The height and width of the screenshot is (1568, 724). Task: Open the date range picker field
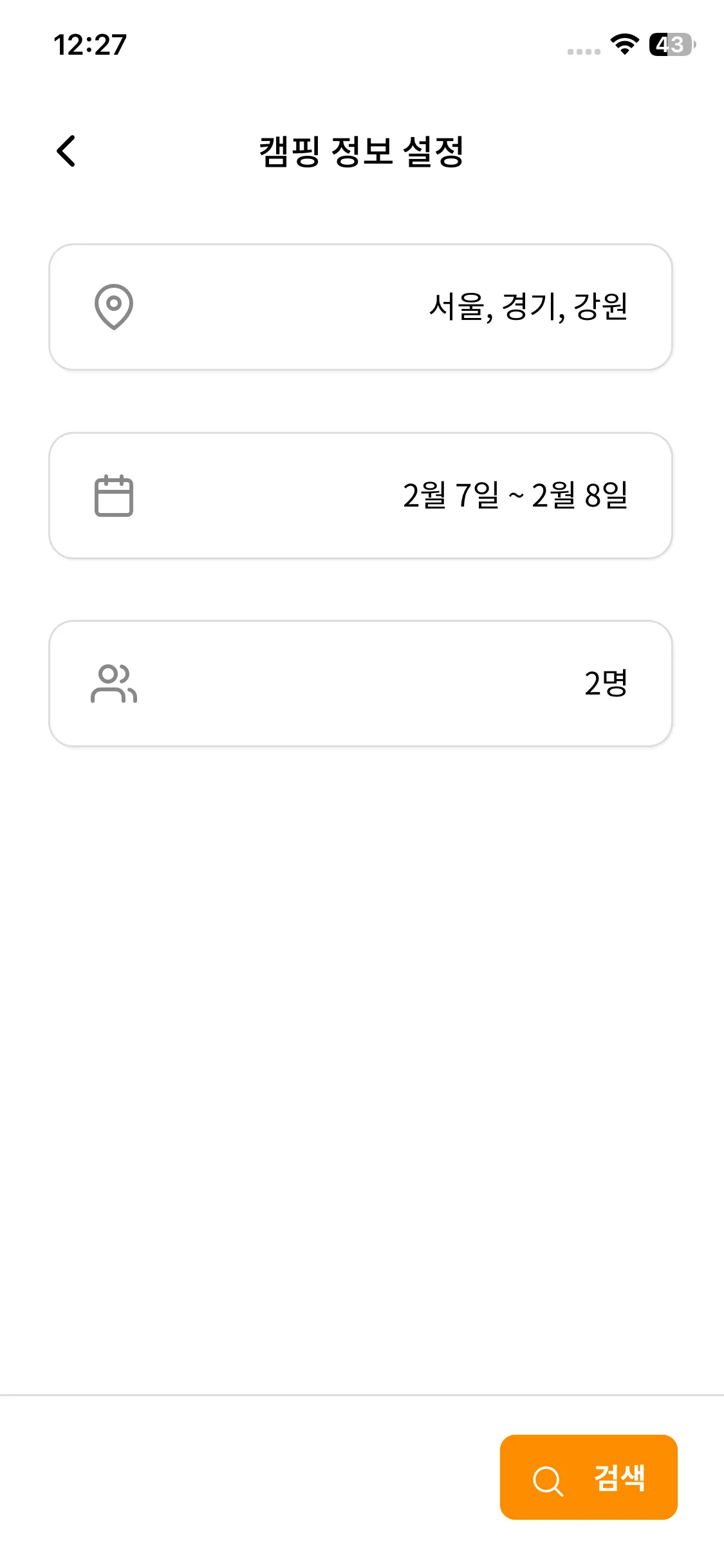pyautogui.click(x=360, y=496)
